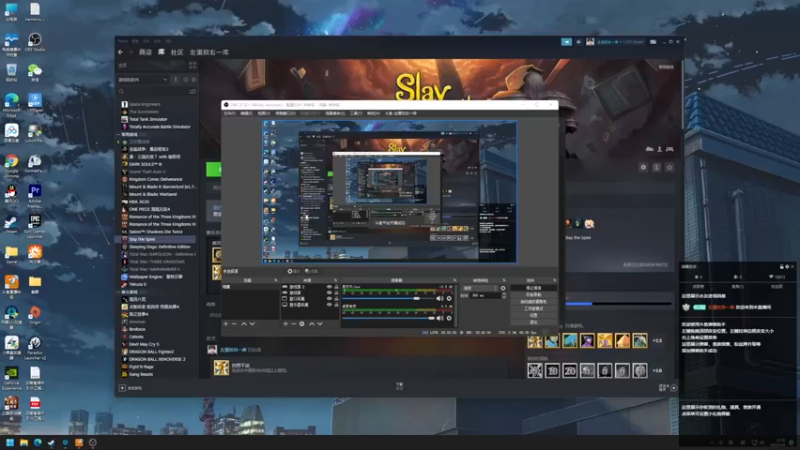This screenshot has height=450, width=800.
Task: Open Steam Store tab
Action: (x=145, y=52)
